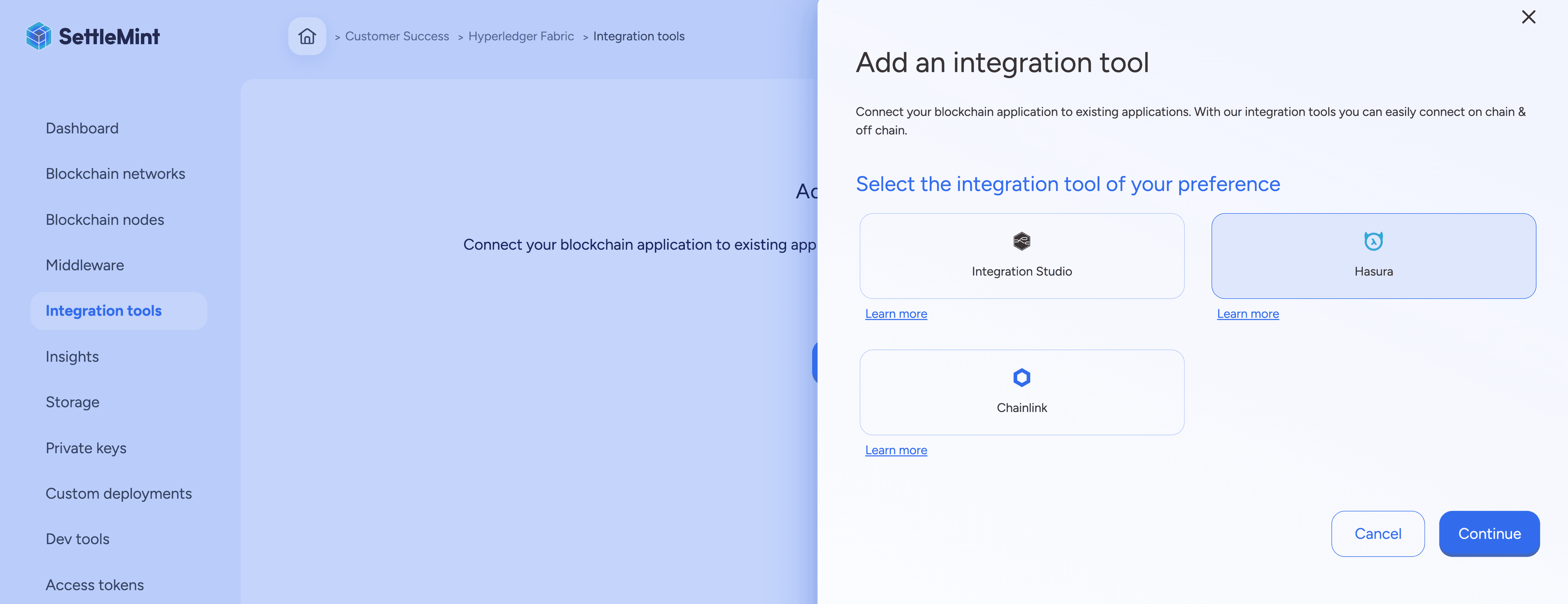Go to Blockchain nodes
The image size is (1568, 604).
click(x=105, y=220)
